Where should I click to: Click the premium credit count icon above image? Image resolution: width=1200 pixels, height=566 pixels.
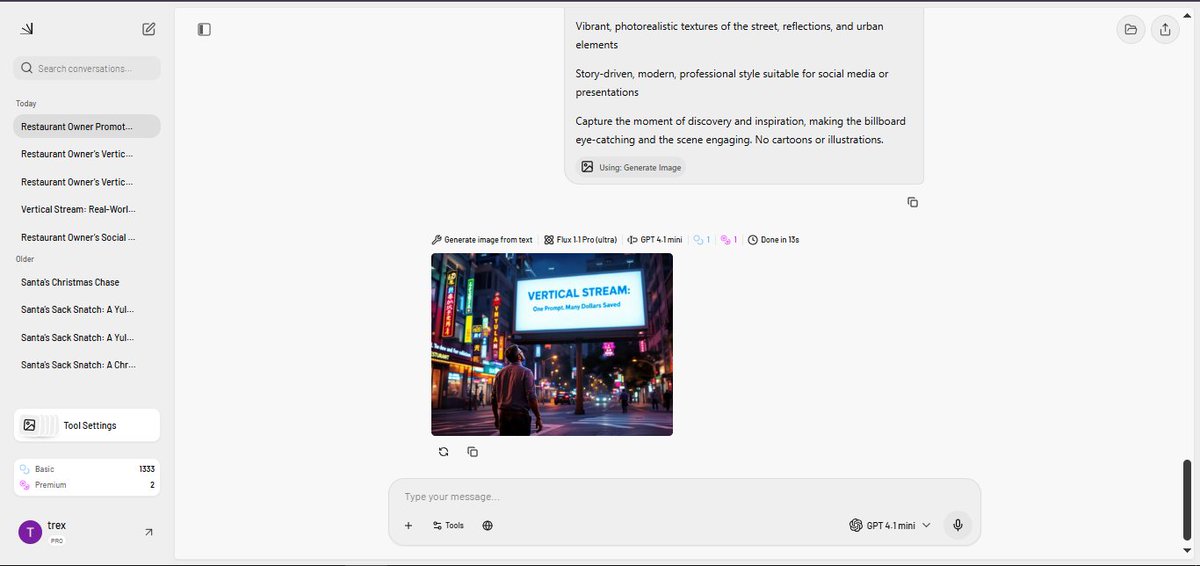click(x=728, y=240)
